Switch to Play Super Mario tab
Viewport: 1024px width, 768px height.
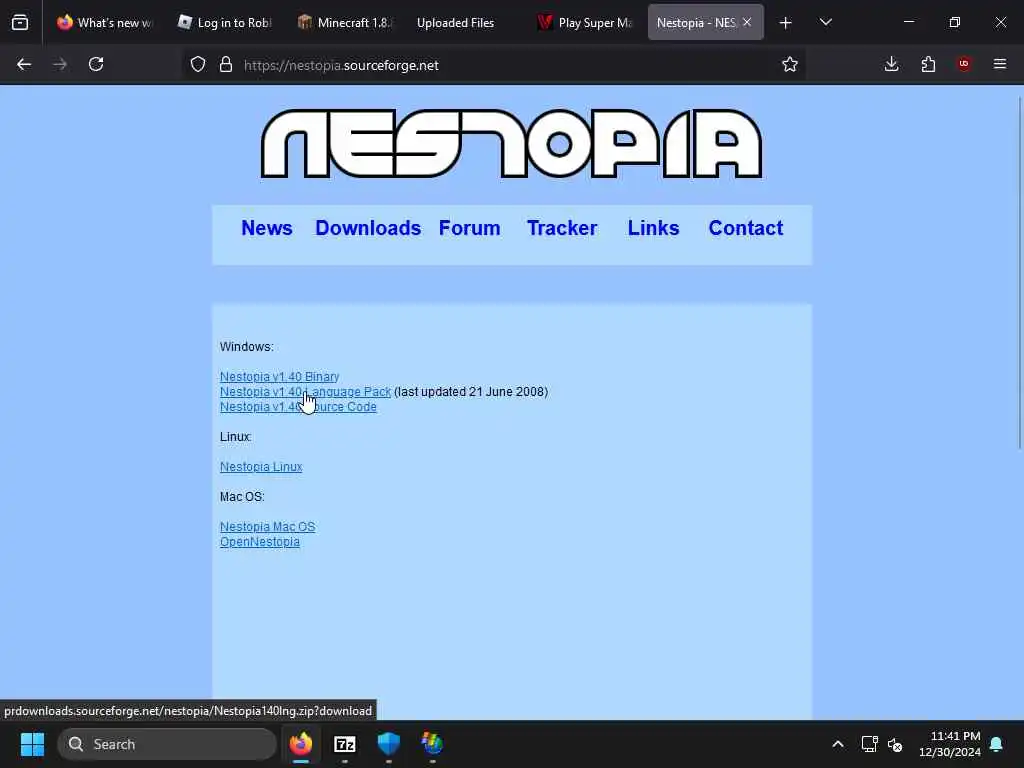[584, 23]
